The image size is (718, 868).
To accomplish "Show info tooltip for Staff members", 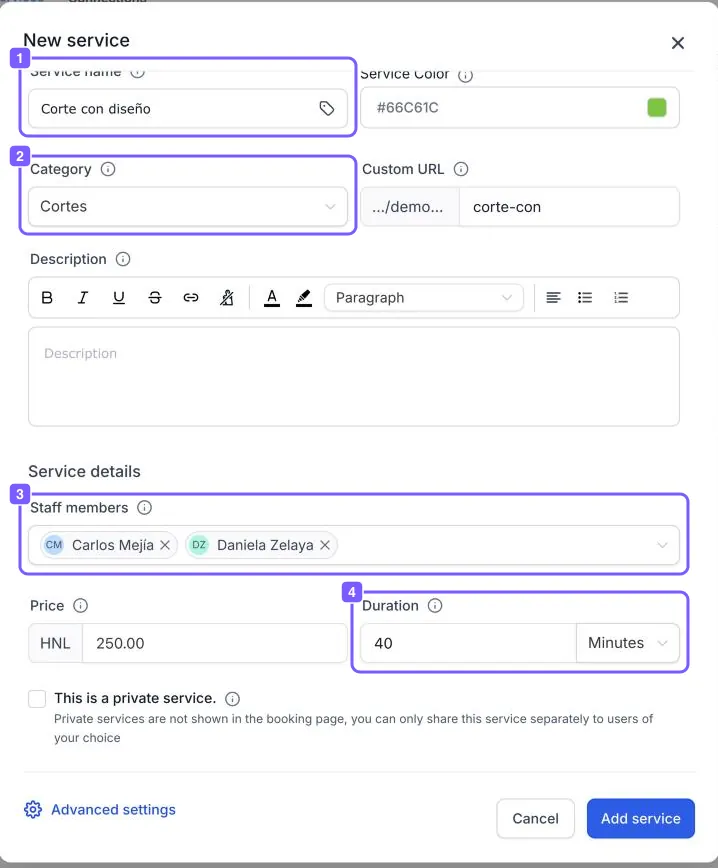I will point(144,508).
